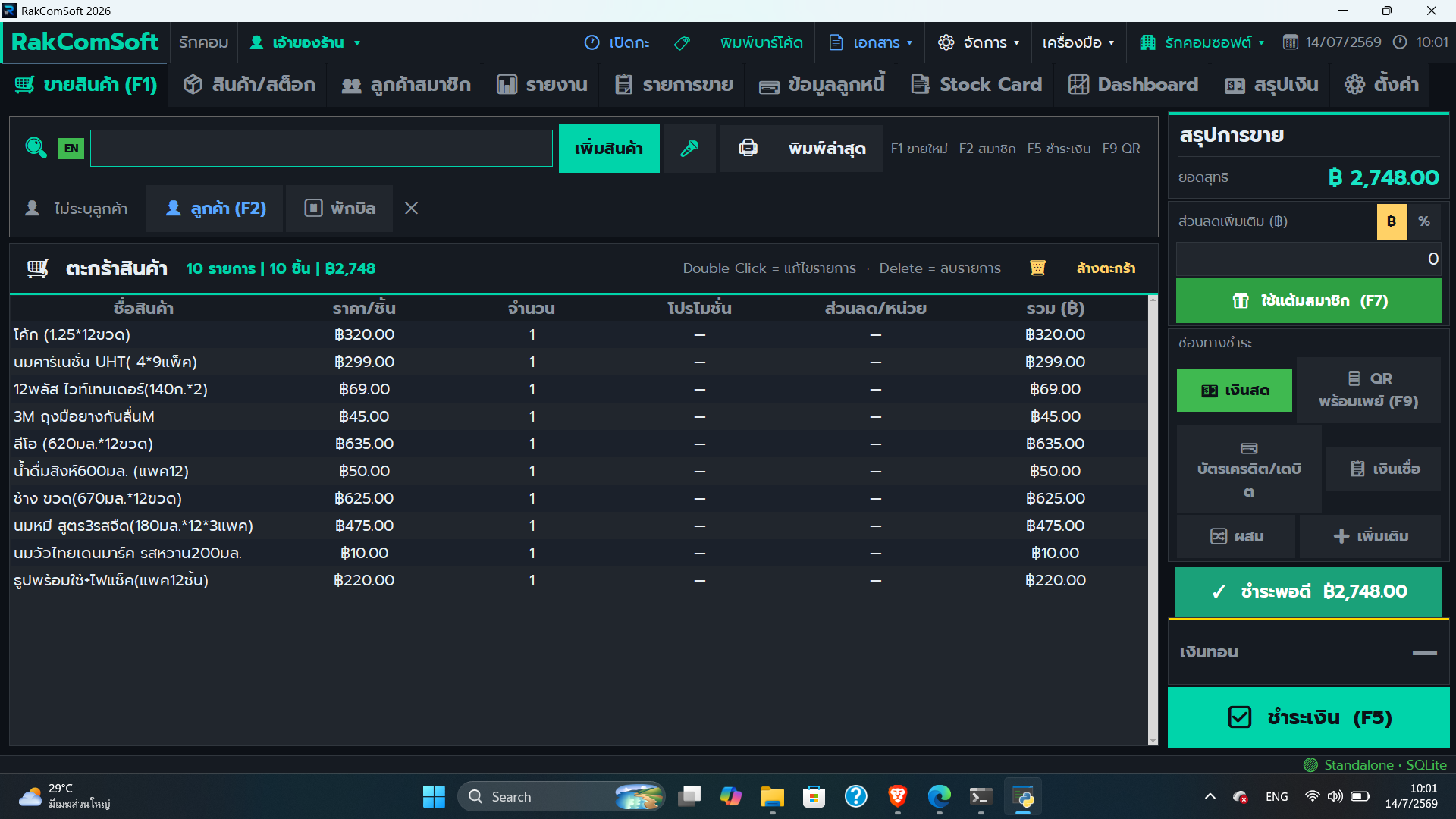Image resolution: width=1456 pixels, height=819 pixels.
Task: Click the product search magnifier icon
Action: 36,148
